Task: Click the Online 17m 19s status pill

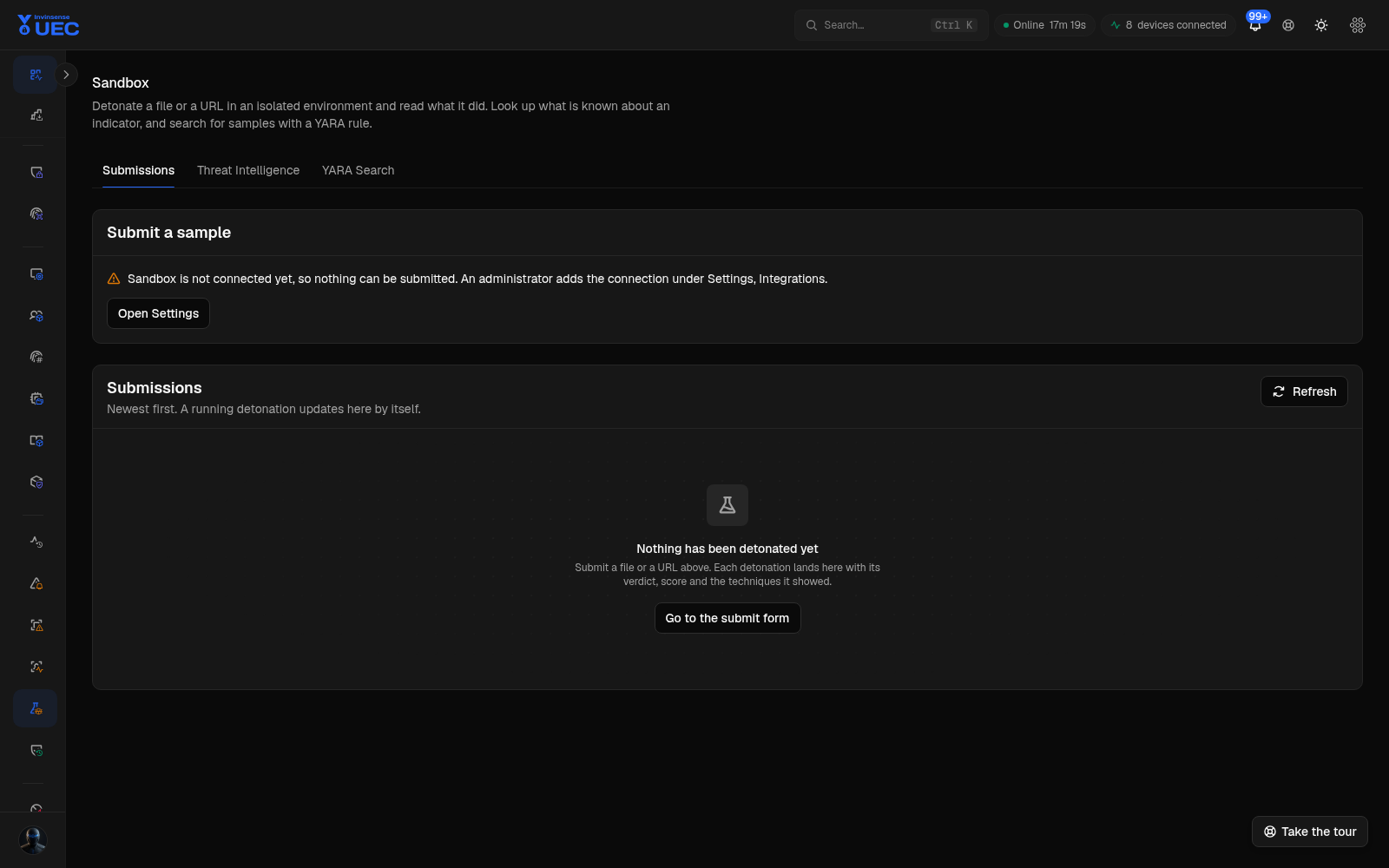Action: coord(1045,25)
